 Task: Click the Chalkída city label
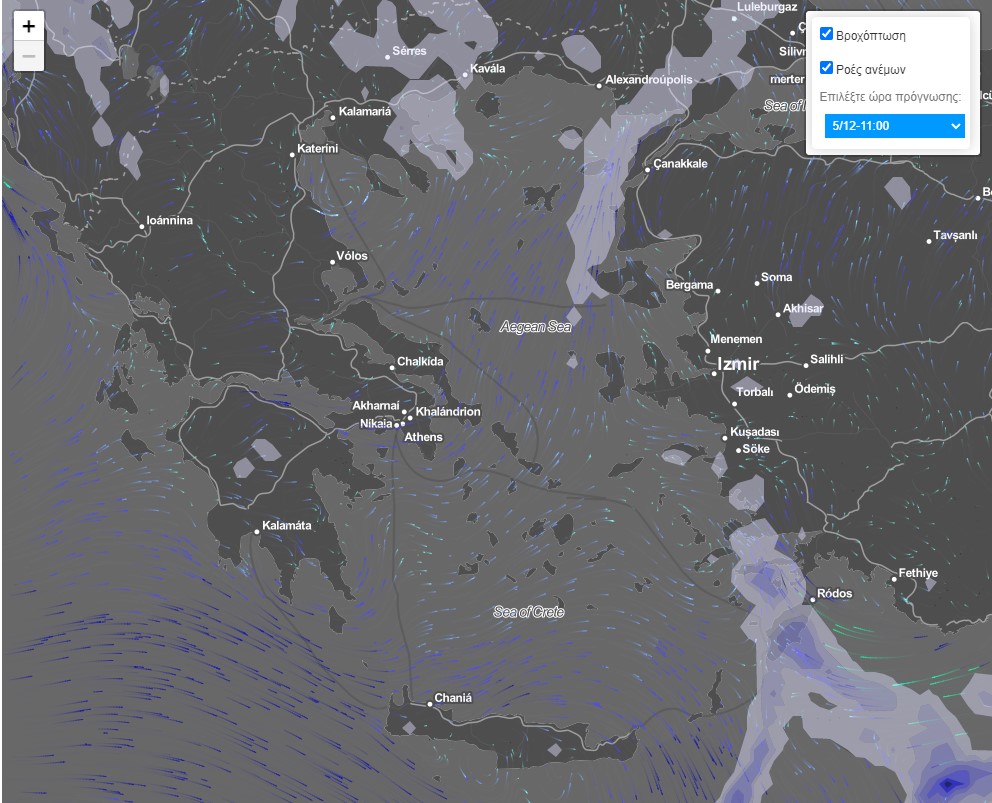420,361
